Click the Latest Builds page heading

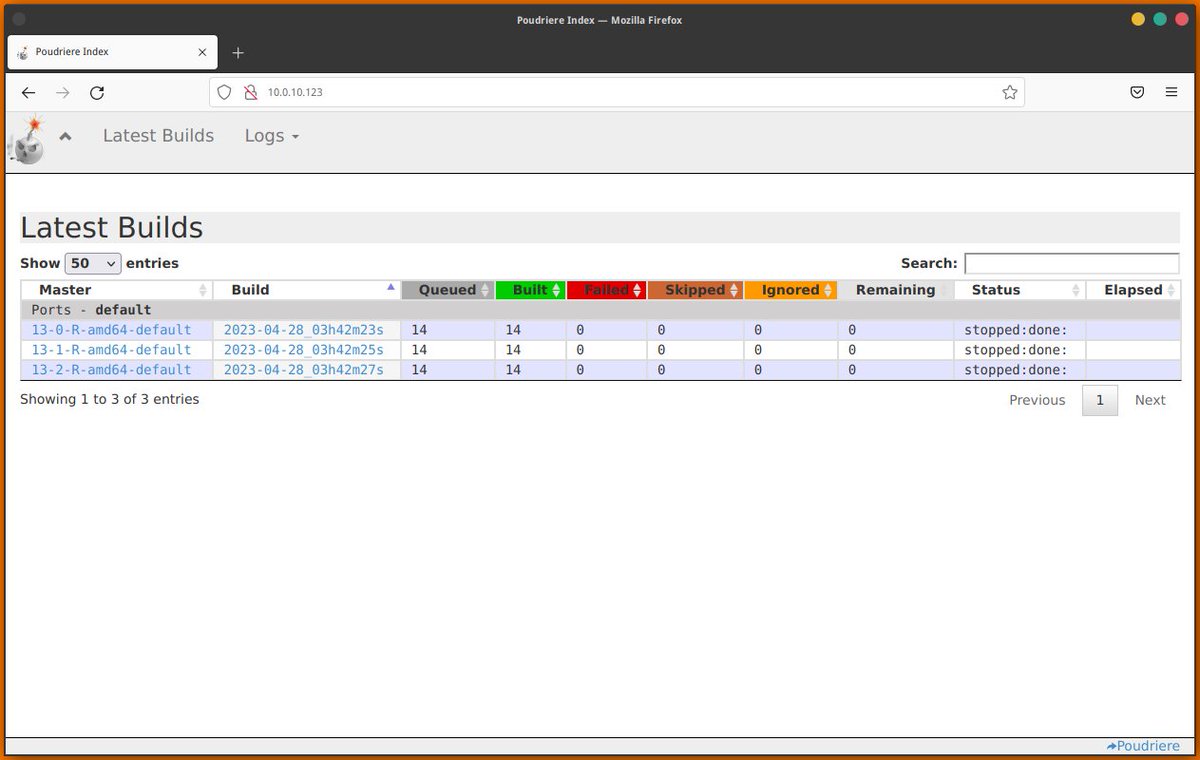point(112,228)
